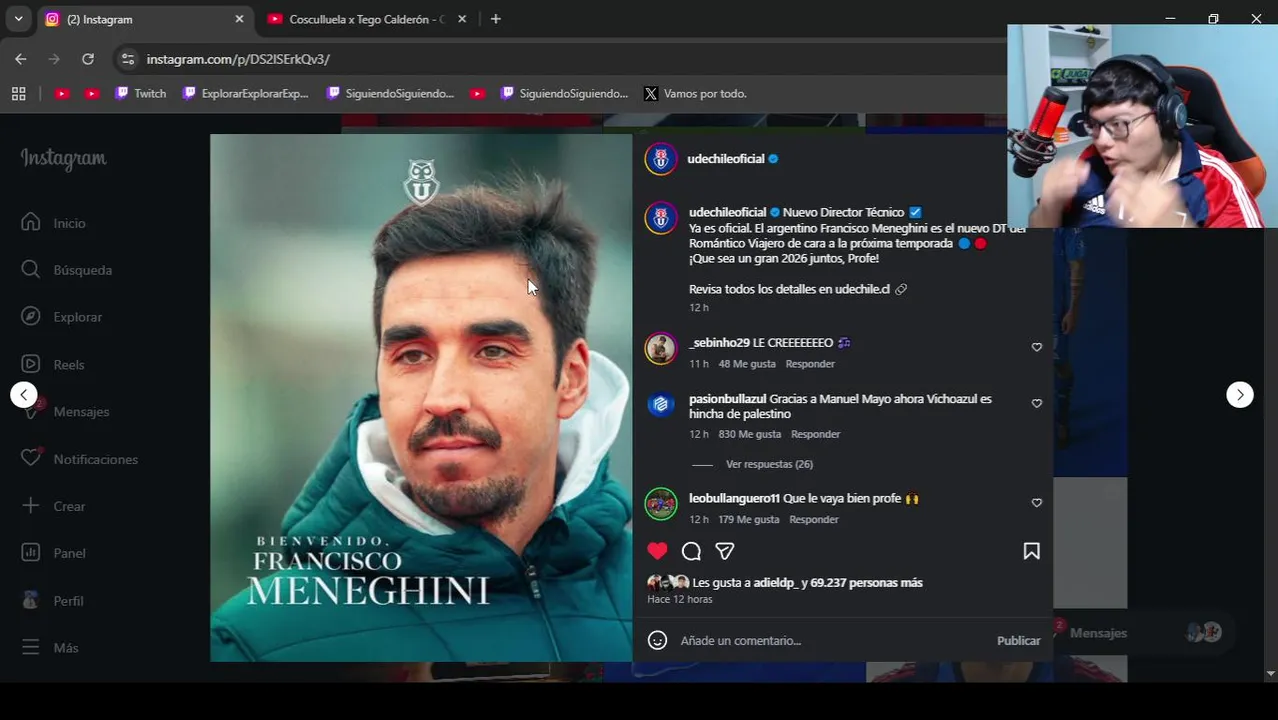Click the address bar URL
The image size is (1278, 720).
(x=238, y=59)
